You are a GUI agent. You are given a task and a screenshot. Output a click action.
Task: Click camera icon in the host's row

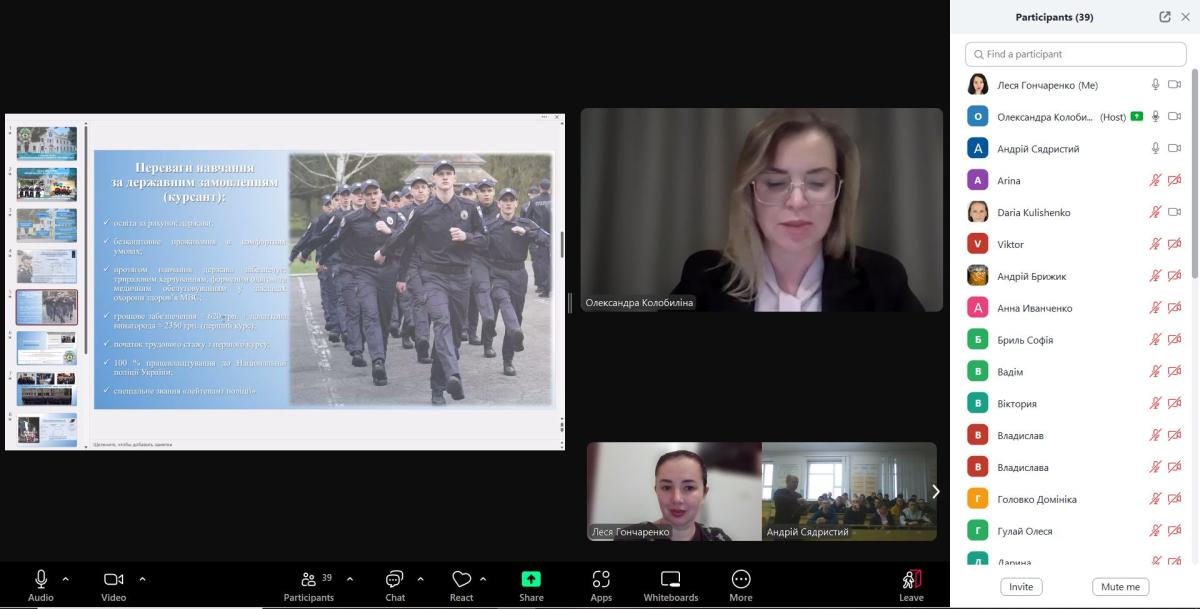pos(1175,117)
